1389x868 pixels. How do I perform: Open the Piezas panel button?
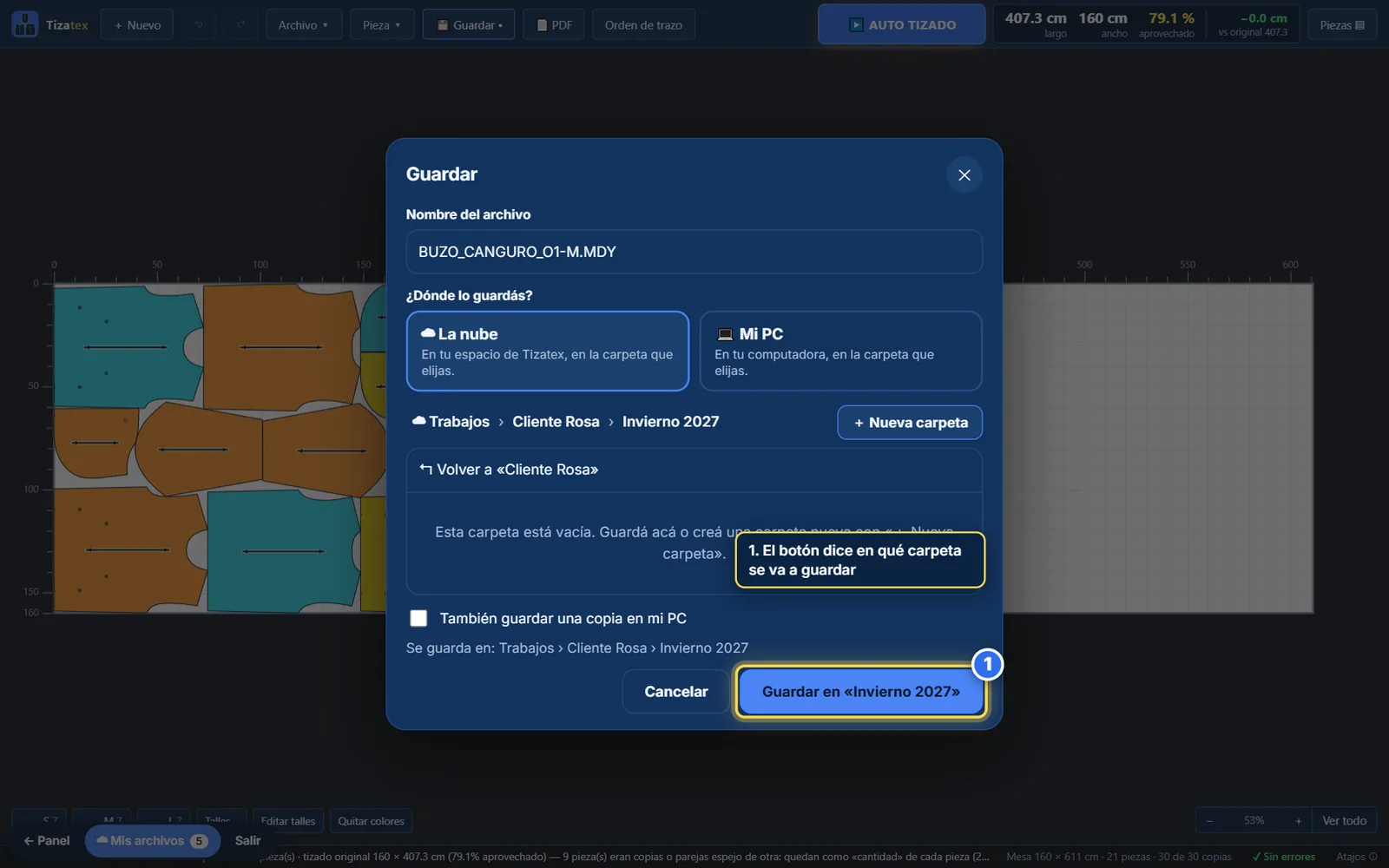click(x=1342, y=25)
